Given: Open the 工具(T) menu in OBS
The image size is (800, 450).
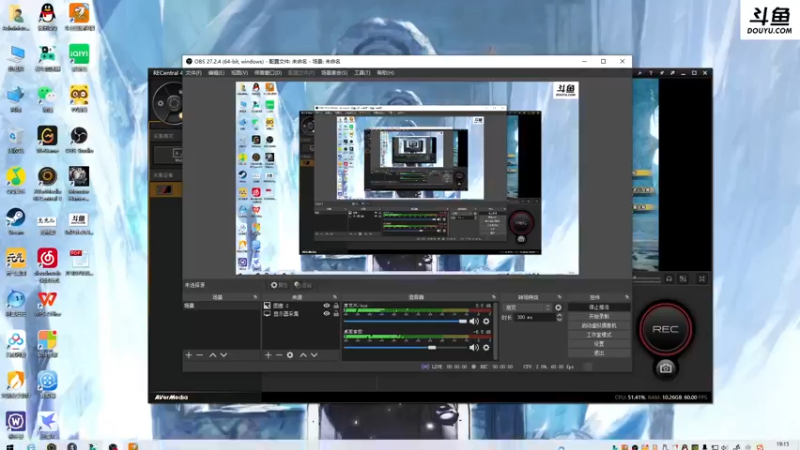Looking at the screenshot, I should tap(362, 73).
